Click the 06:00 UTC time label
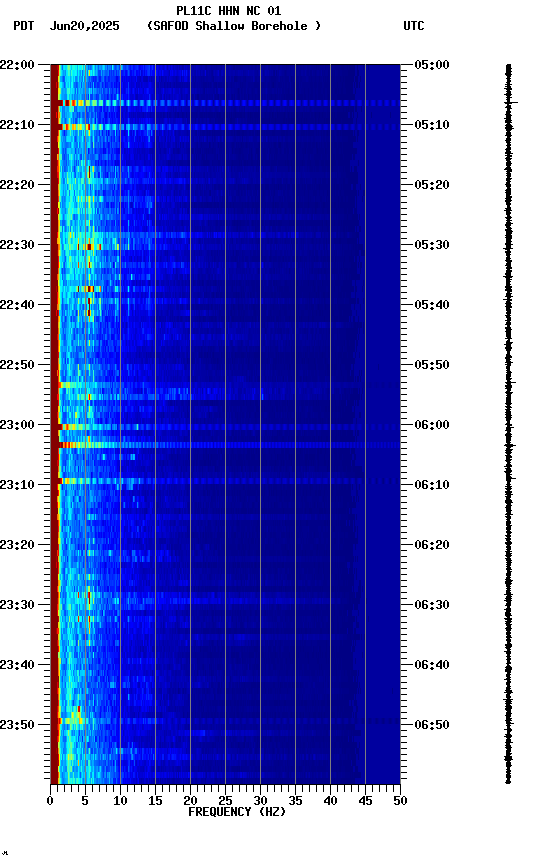The width and height of the screenshot is (552, 864). point(432,425)
